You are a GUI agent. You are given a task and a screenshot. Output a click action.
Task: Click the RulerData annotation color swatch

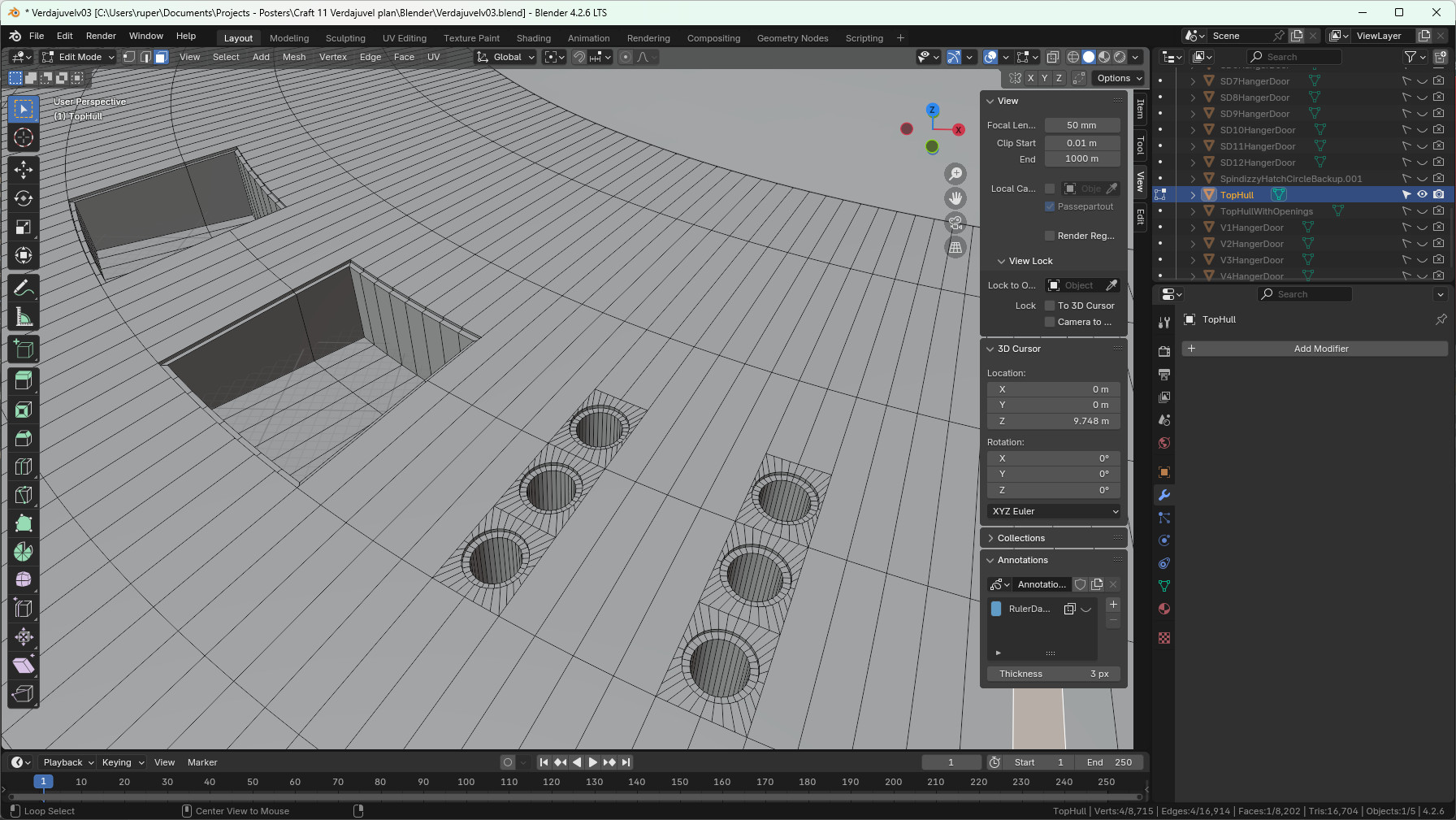(996, 609)
